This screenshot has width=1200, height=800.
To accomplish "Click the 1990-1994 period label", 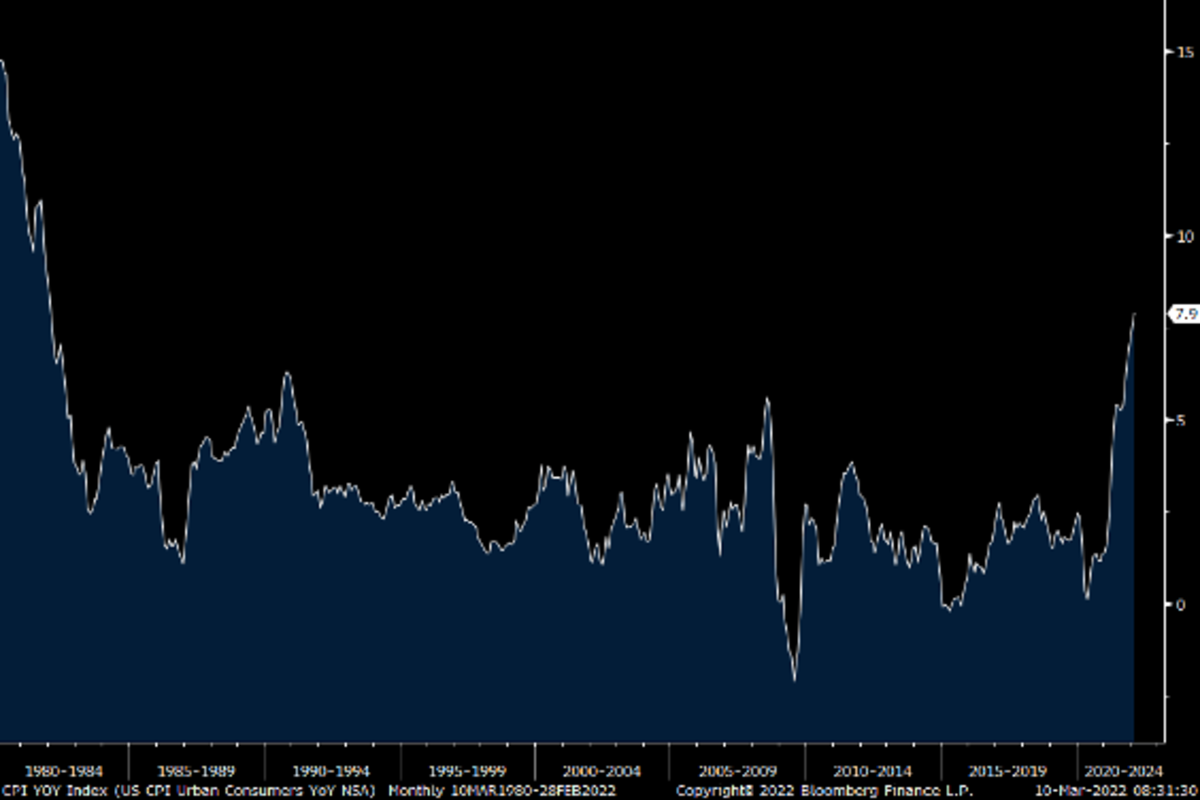I will tap(331, 771).
